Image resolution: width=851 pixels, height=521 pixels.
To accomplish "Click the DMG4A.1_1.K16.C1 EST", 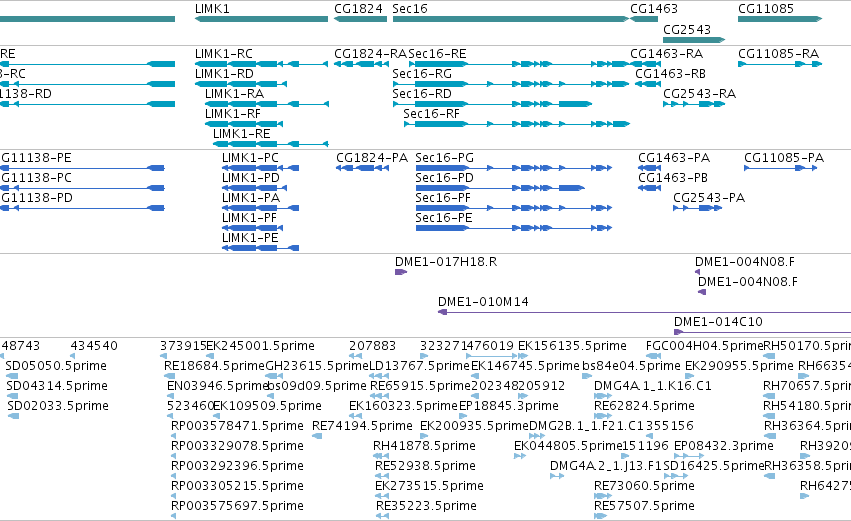I will (602, 396).
